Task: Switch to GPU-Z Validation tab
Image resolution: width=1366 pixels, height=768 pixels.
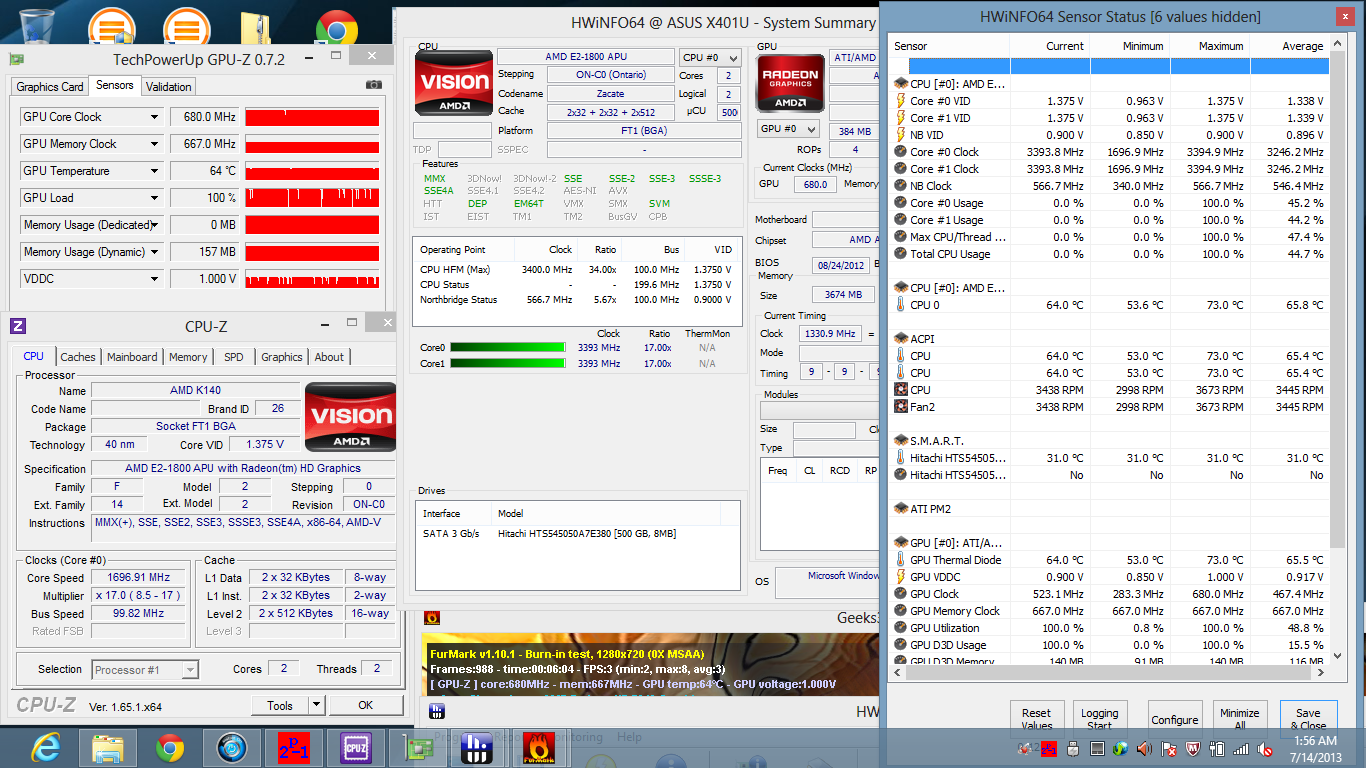Action: coord(169,87)
